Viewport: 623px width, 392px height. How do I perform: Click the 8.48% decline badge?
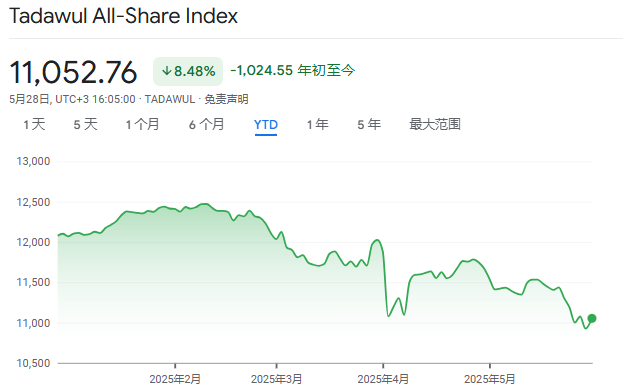tap(188, 71)
